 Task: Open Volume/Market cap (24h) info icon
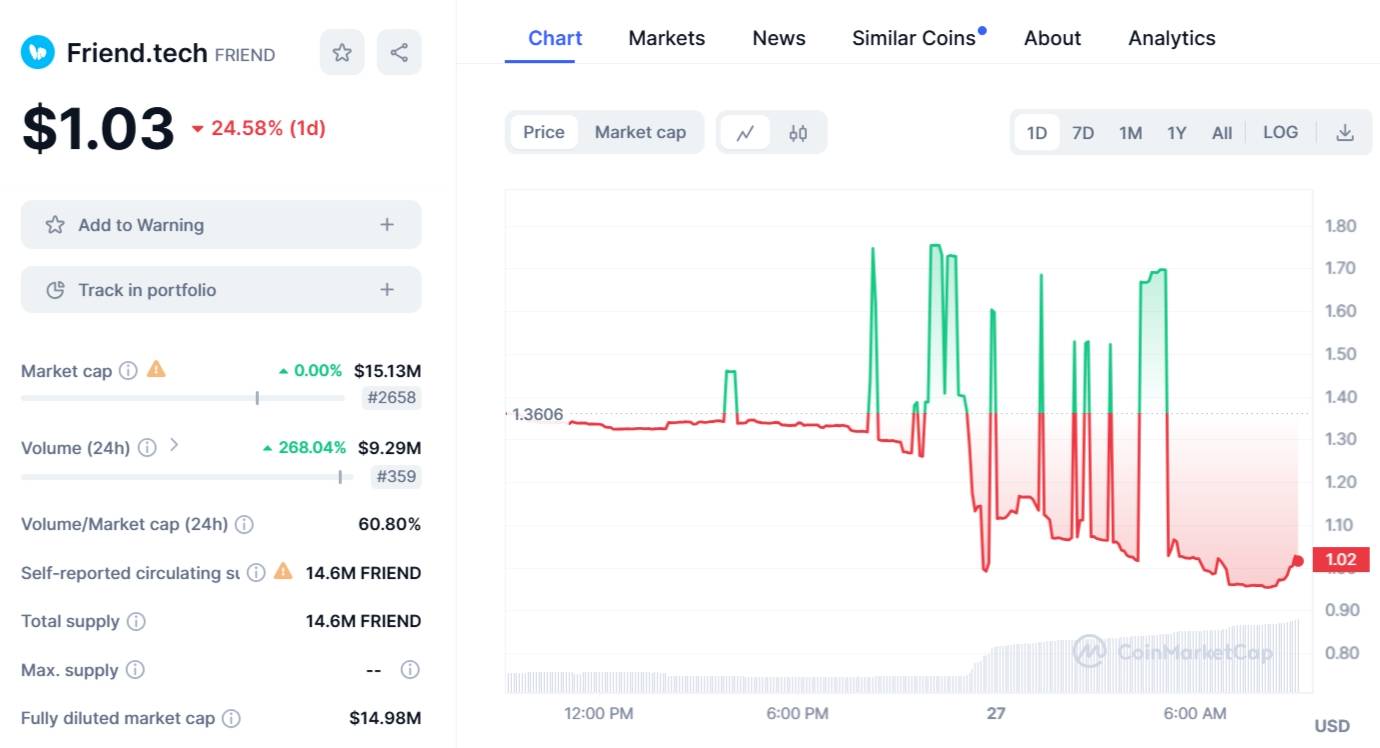click(244, 524)
